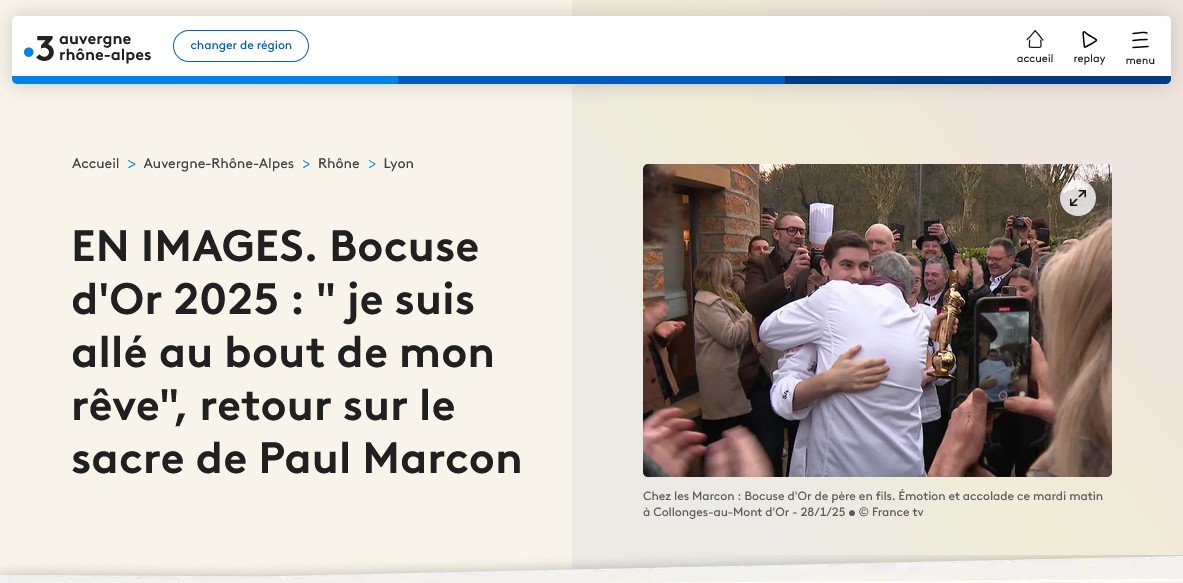Click the Bocuse d'Or 2025 article headline
Screen dimensions: 1183x583
point(297,352)
